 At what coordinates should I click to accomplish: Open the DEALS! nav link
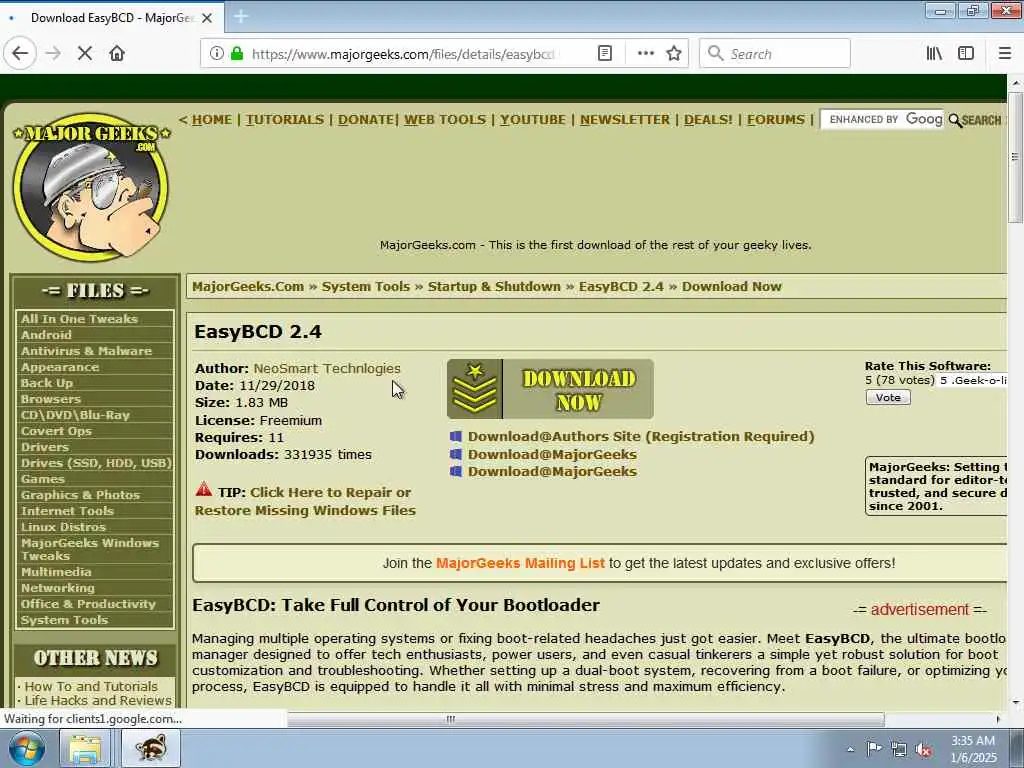(708, 120)
